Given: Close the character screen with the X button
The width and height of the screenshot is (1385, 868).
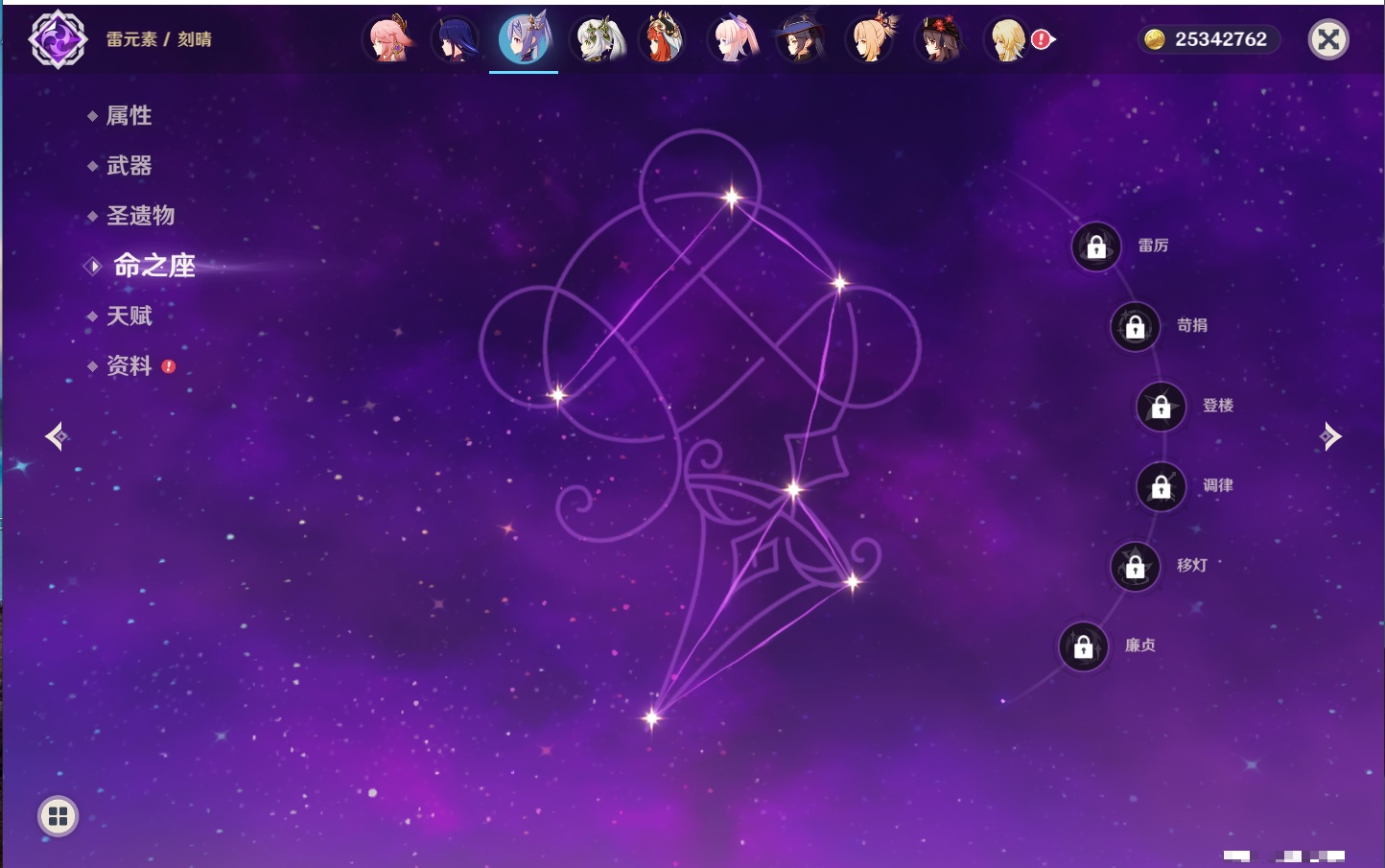Looking at the screenshot, I should (x=1328, y=39).
